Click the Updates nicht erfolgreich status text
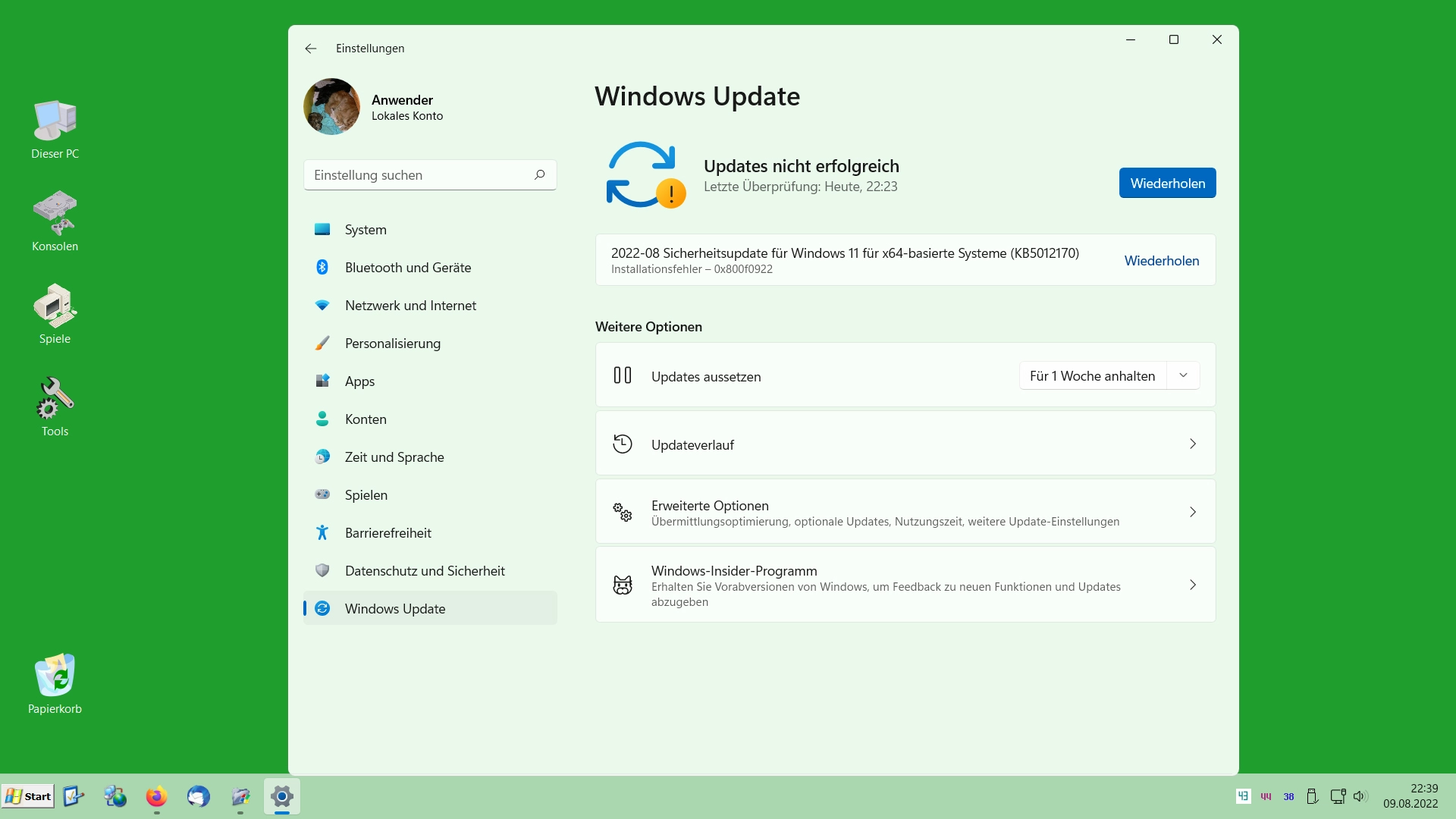 click(802, 166)
